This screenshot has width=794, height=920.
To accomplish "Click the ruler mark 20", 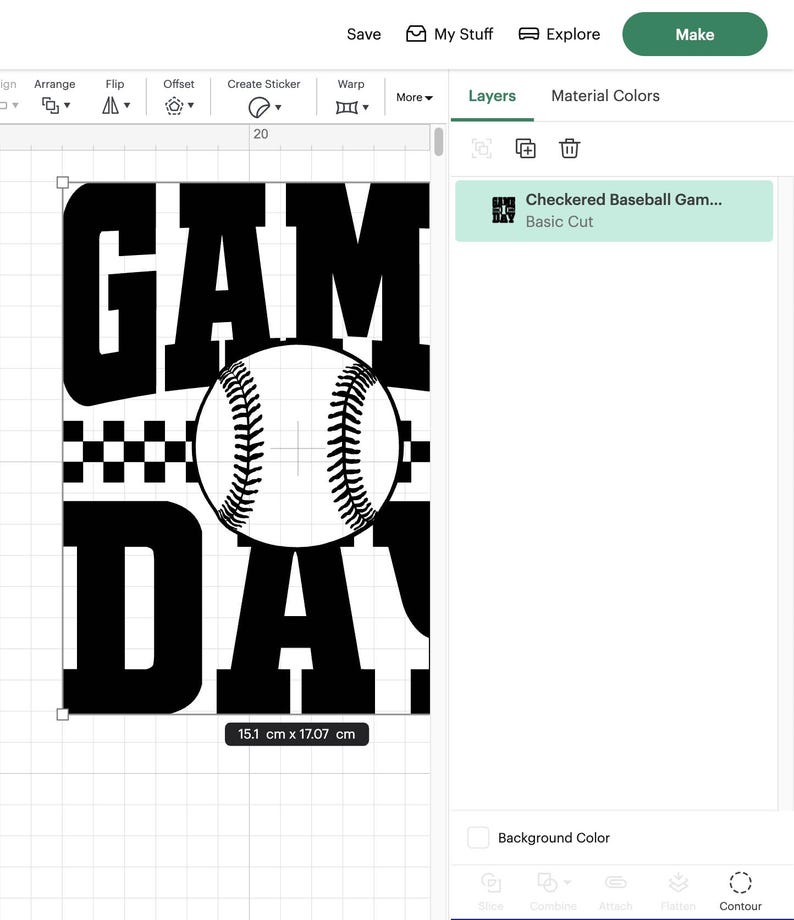I will point(261,134).
